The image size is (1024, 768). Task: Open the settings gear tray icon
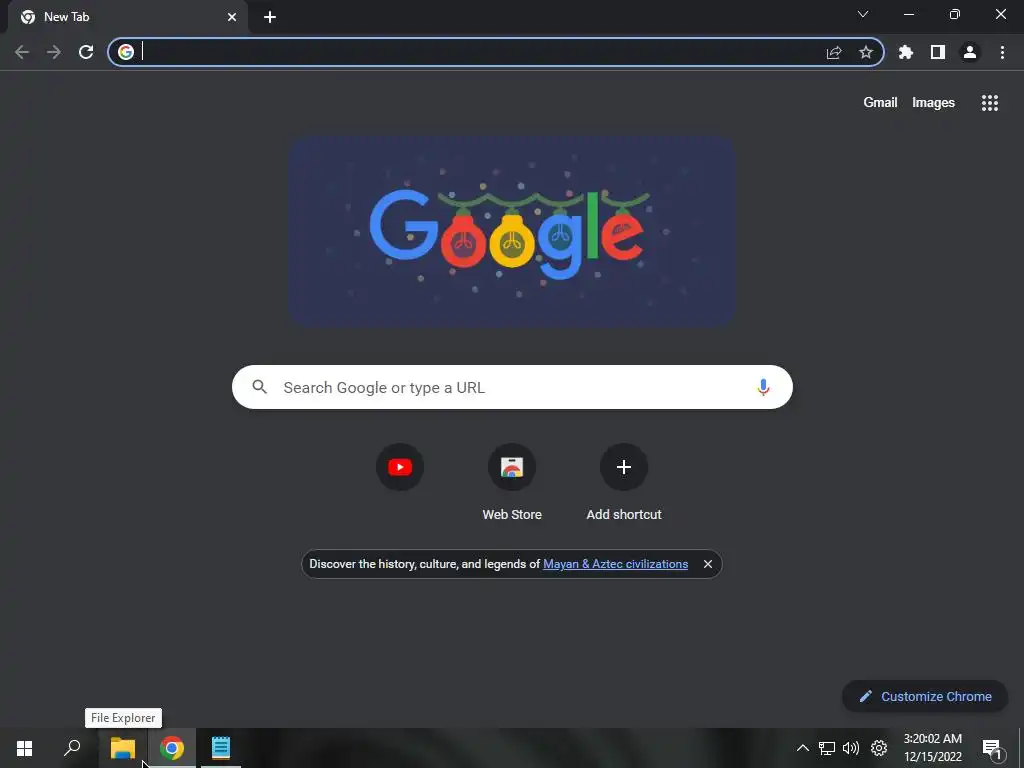[x=879, y=748]
